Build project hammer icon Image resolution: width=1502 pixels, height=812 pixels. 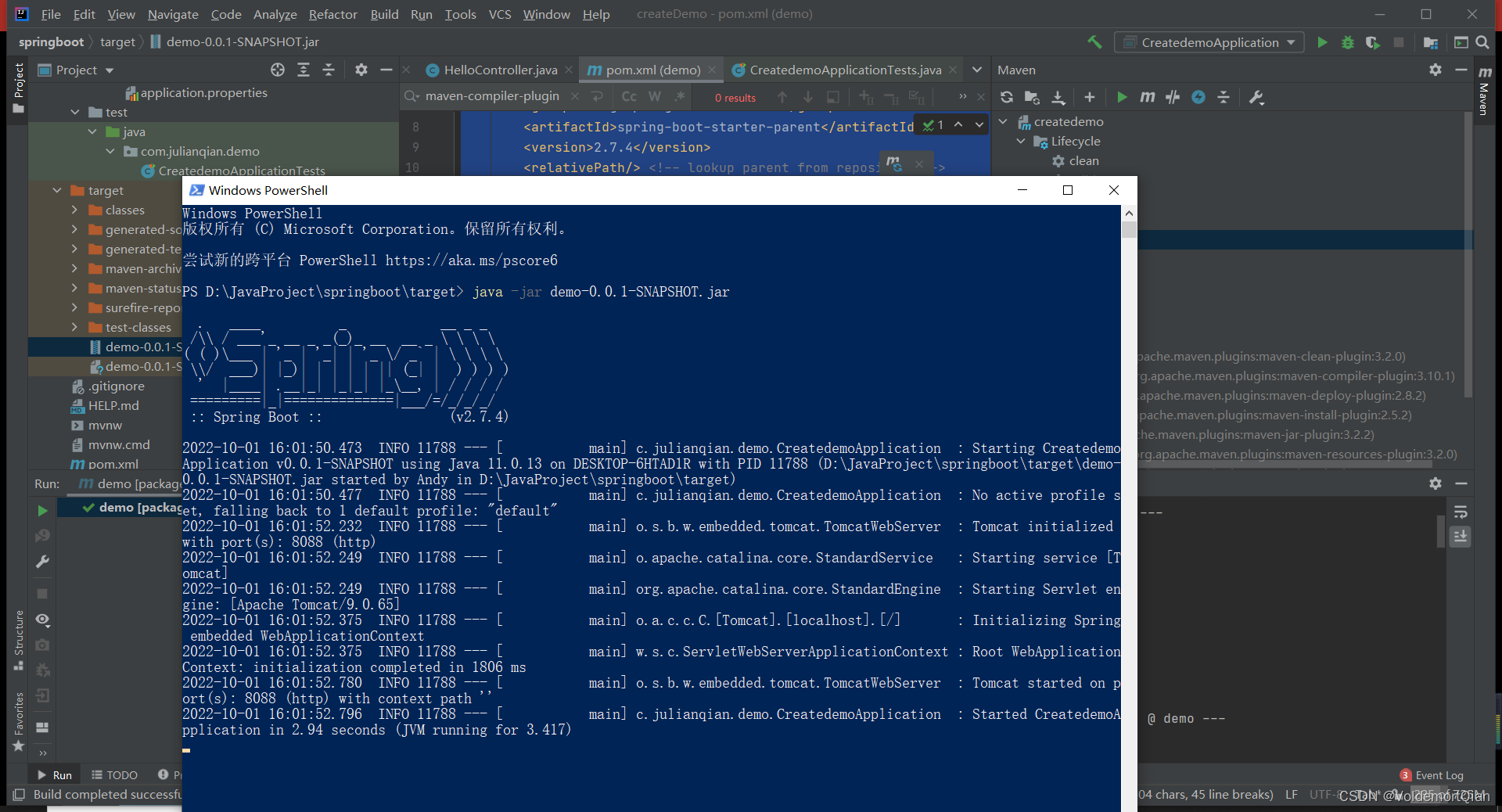pyautogui.click(x=1094, y=42)
